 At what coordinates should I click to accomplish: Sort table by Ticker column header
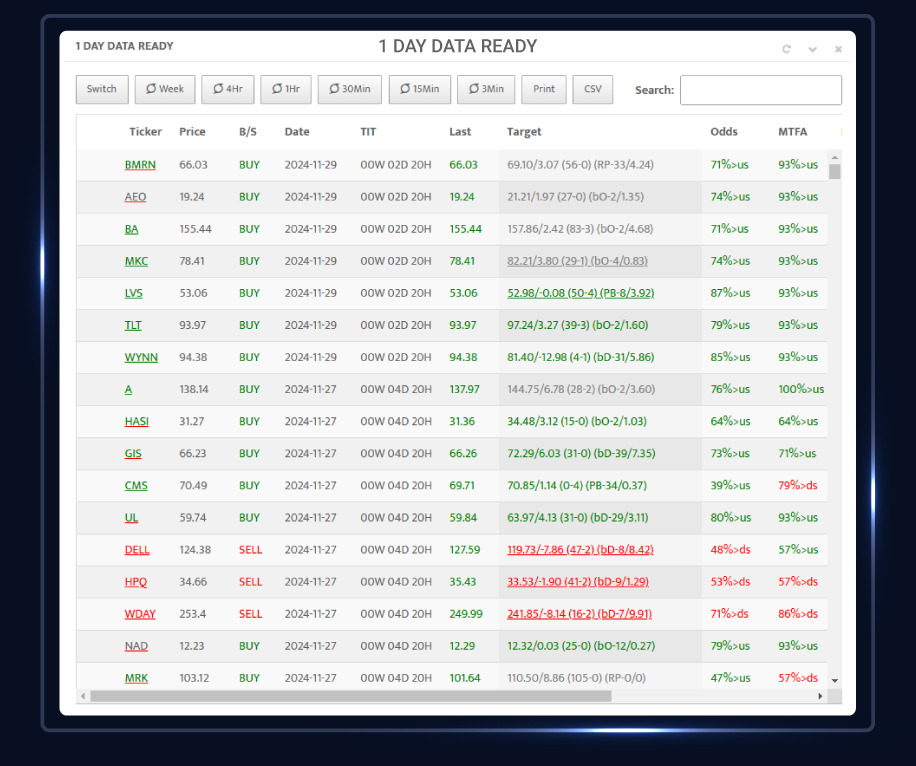[145, 131]
